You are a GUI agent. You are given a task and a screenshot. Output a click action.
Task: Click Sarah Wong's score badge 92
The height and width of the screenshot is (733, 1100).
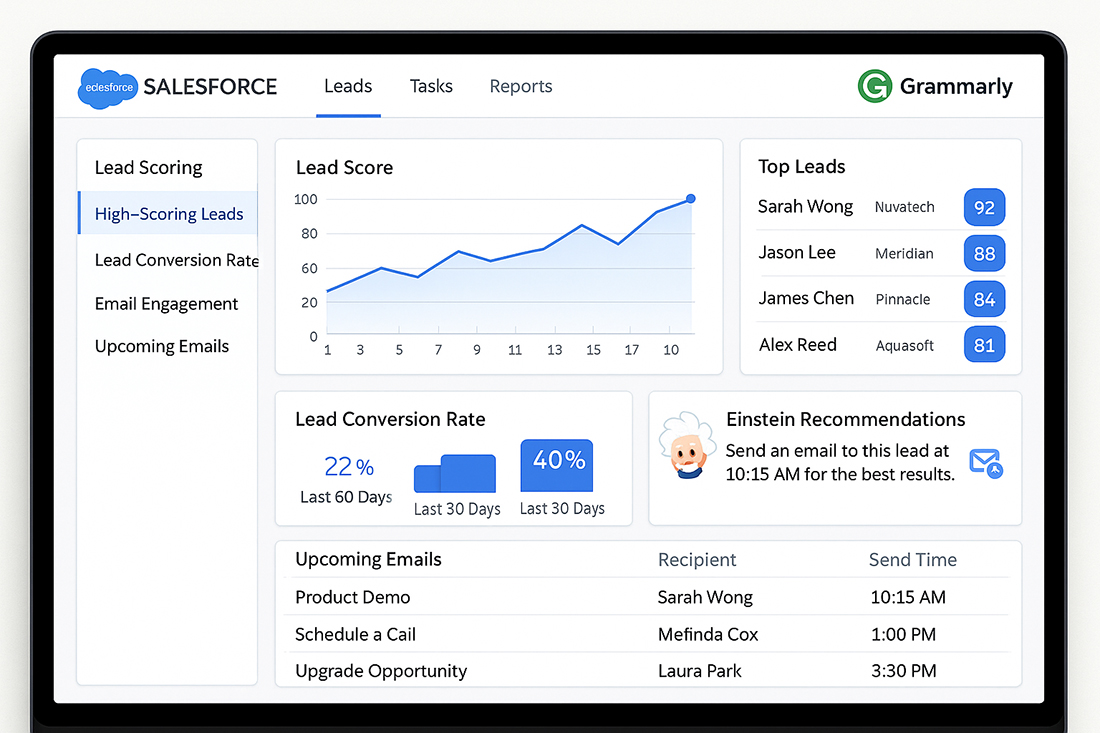[984, 208]
